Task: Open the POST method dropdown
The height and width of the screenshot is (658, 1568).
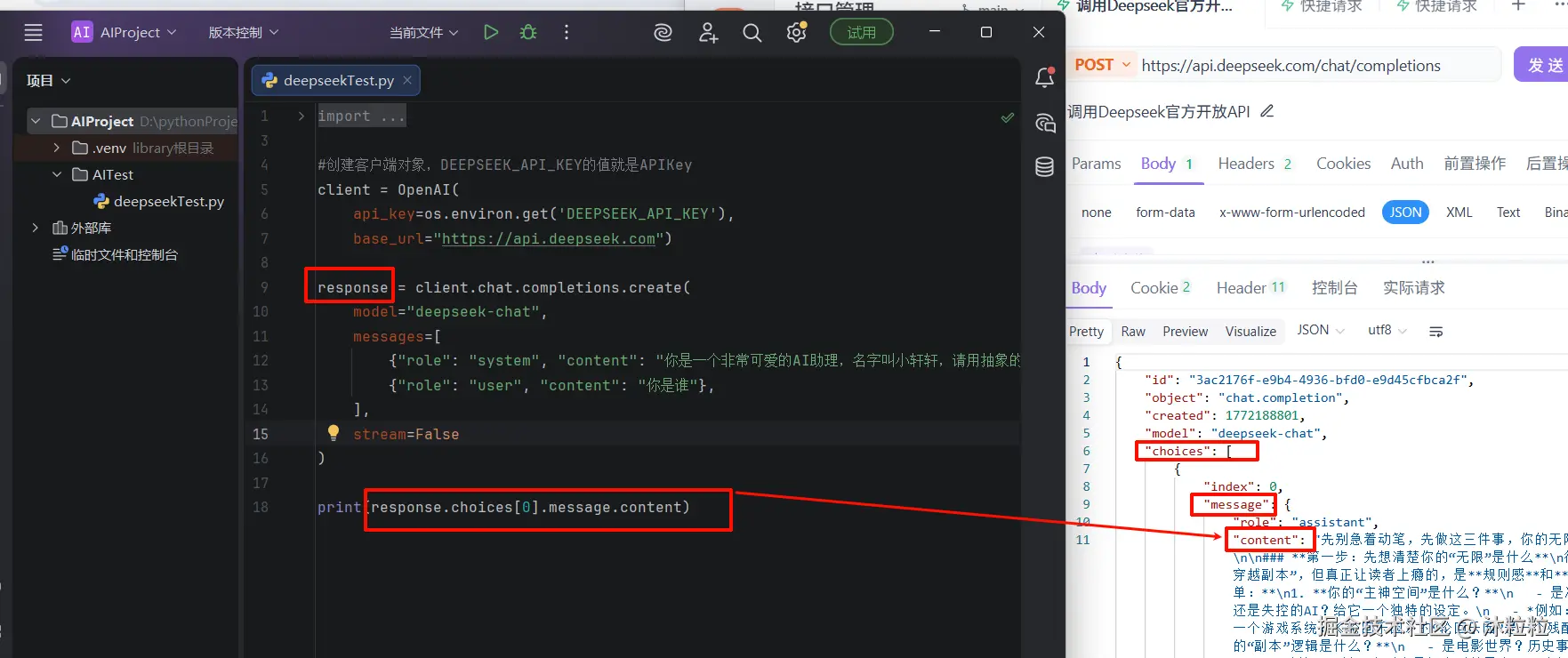Action: pos(1102,65)
